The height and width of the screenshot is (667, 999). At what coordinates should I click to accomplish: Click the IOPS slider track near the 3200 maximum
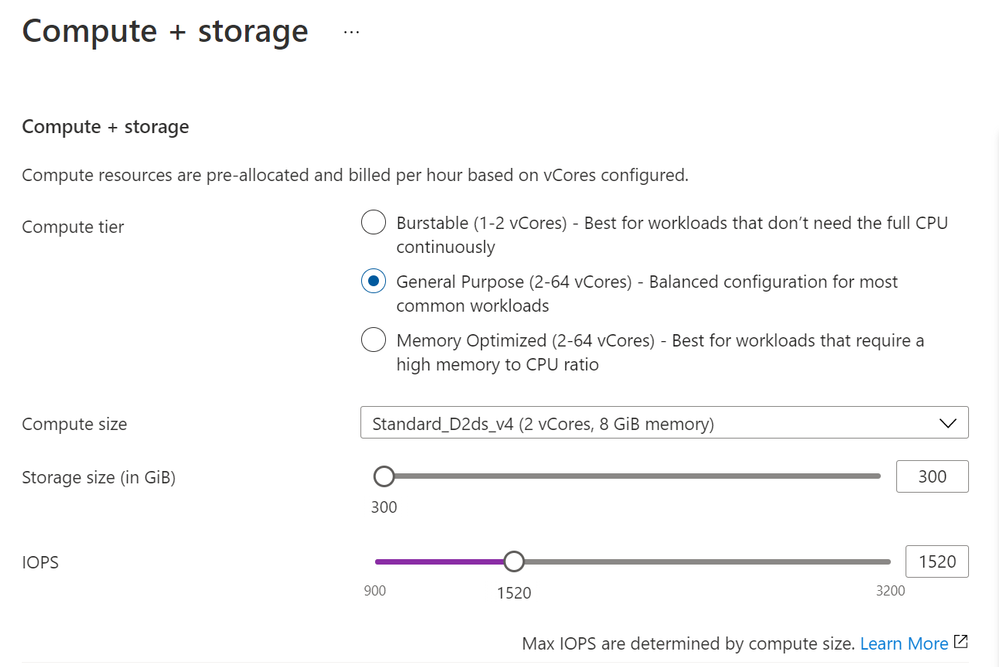point(870,562)
